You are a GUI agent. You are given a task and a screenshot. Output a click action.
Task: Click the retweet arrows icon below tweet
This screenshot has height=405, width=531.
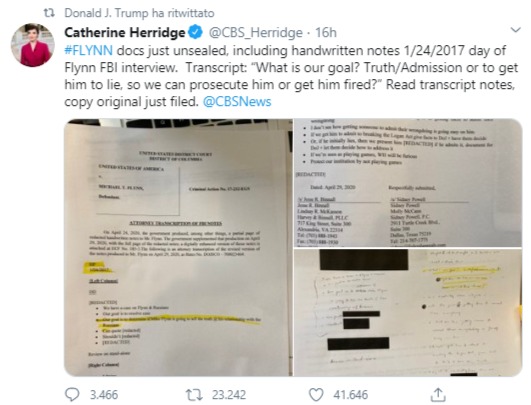pyautogui.click(x=194, y=395)
